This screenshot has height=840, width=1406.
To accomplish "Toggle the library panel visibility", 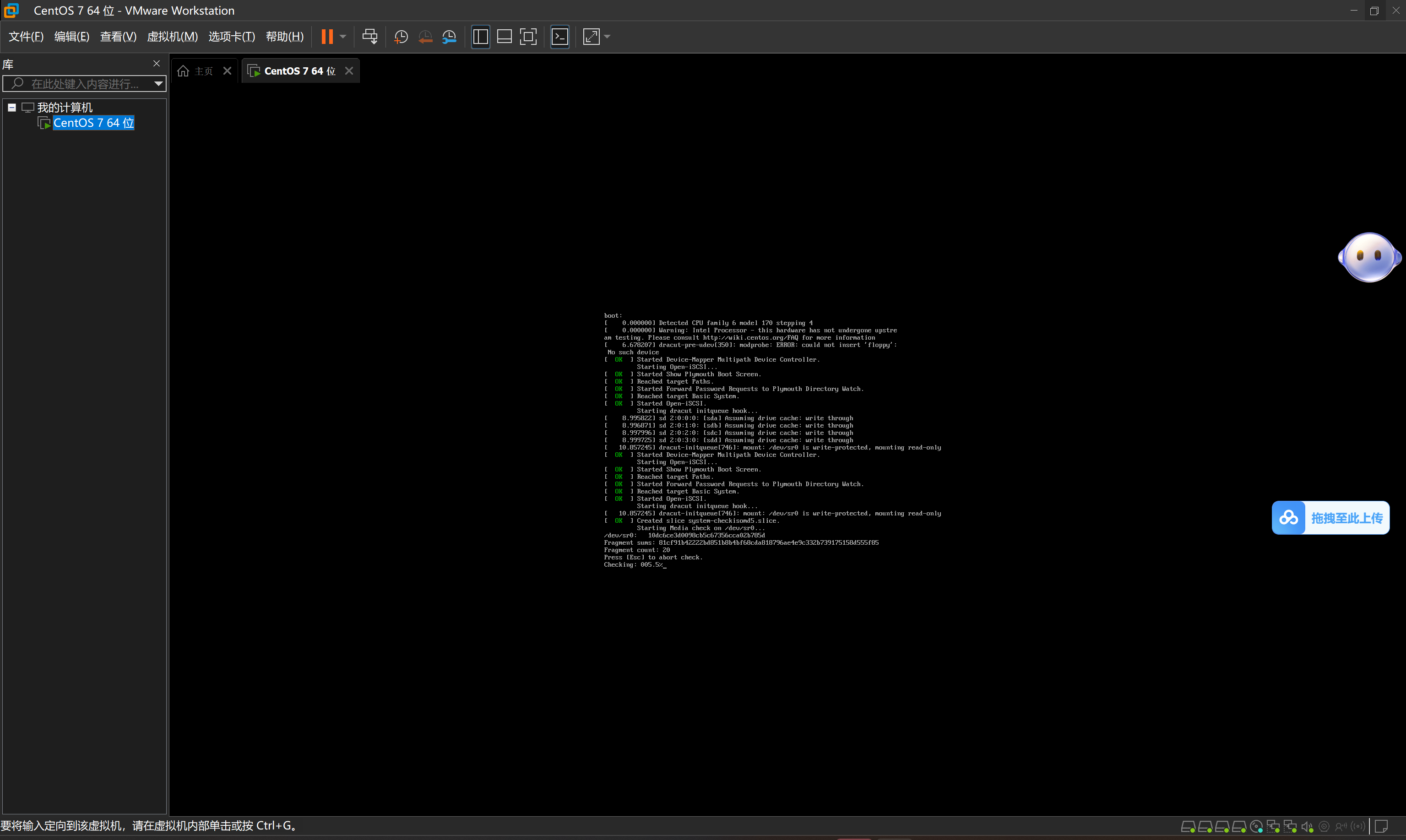I will pyautogui.click(x=480, y=36).
